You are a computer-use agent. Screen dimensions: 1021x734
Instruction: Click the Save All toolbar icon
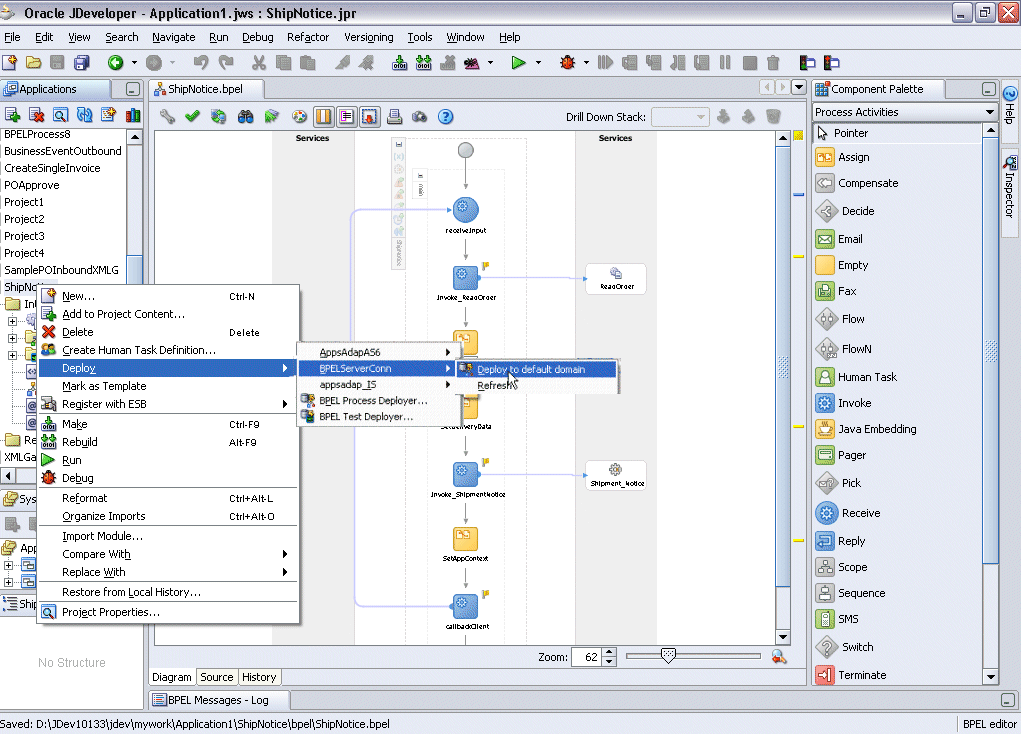pos(81,63)
